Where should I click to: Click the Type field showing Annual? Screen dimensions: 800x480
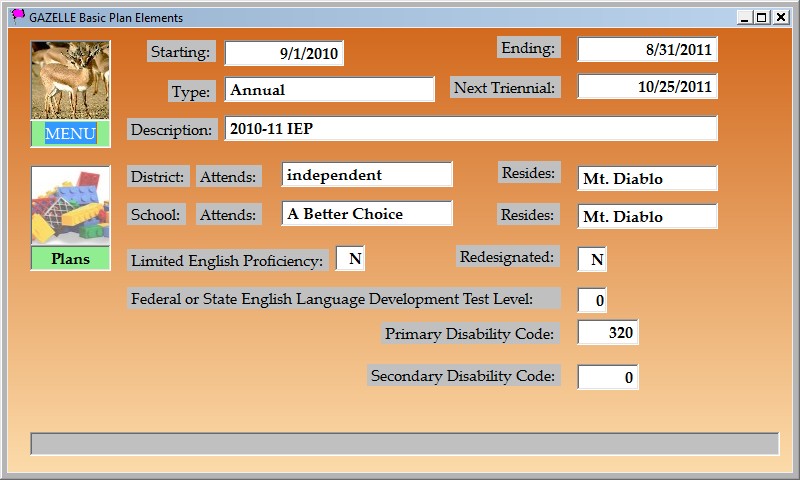pyautogui.click(x=329, y=89)
